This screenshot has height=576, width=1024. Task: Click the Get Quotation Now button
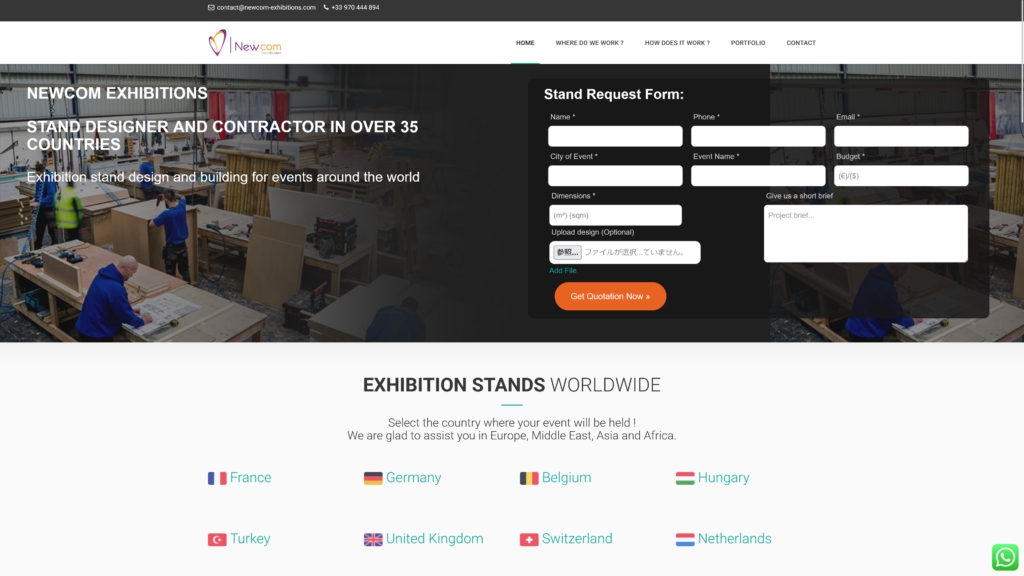(x=610, y=296)
